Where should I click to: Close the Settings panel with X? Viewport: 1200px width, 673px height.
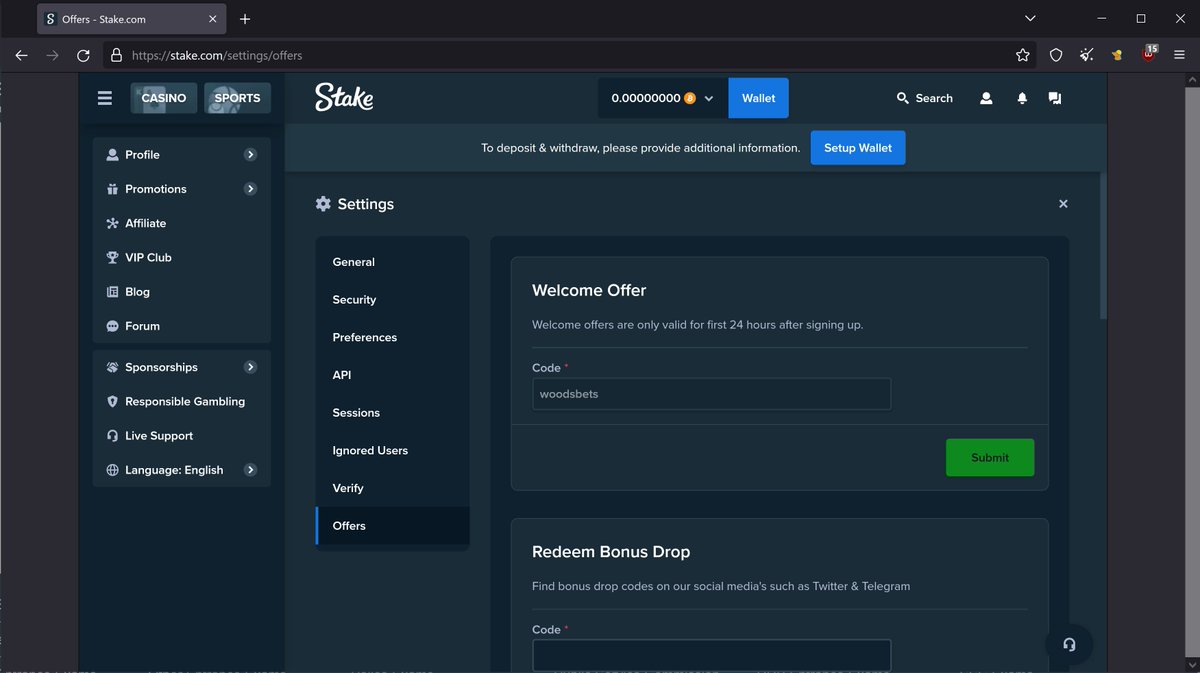point(1063,203)
